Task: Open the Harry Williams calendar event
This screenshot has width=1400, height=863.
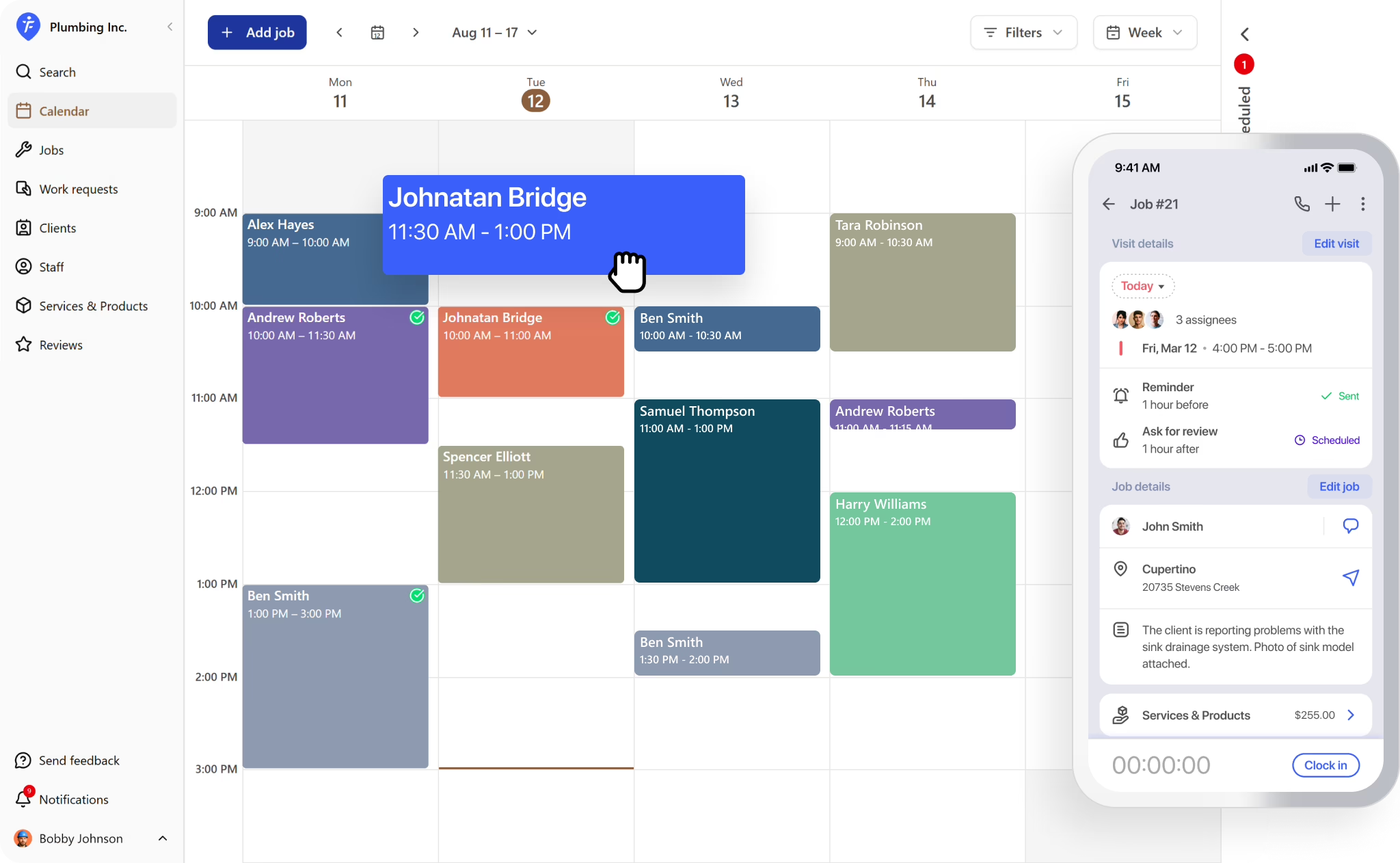Action: pyautogui.click(x=921, y=585)
